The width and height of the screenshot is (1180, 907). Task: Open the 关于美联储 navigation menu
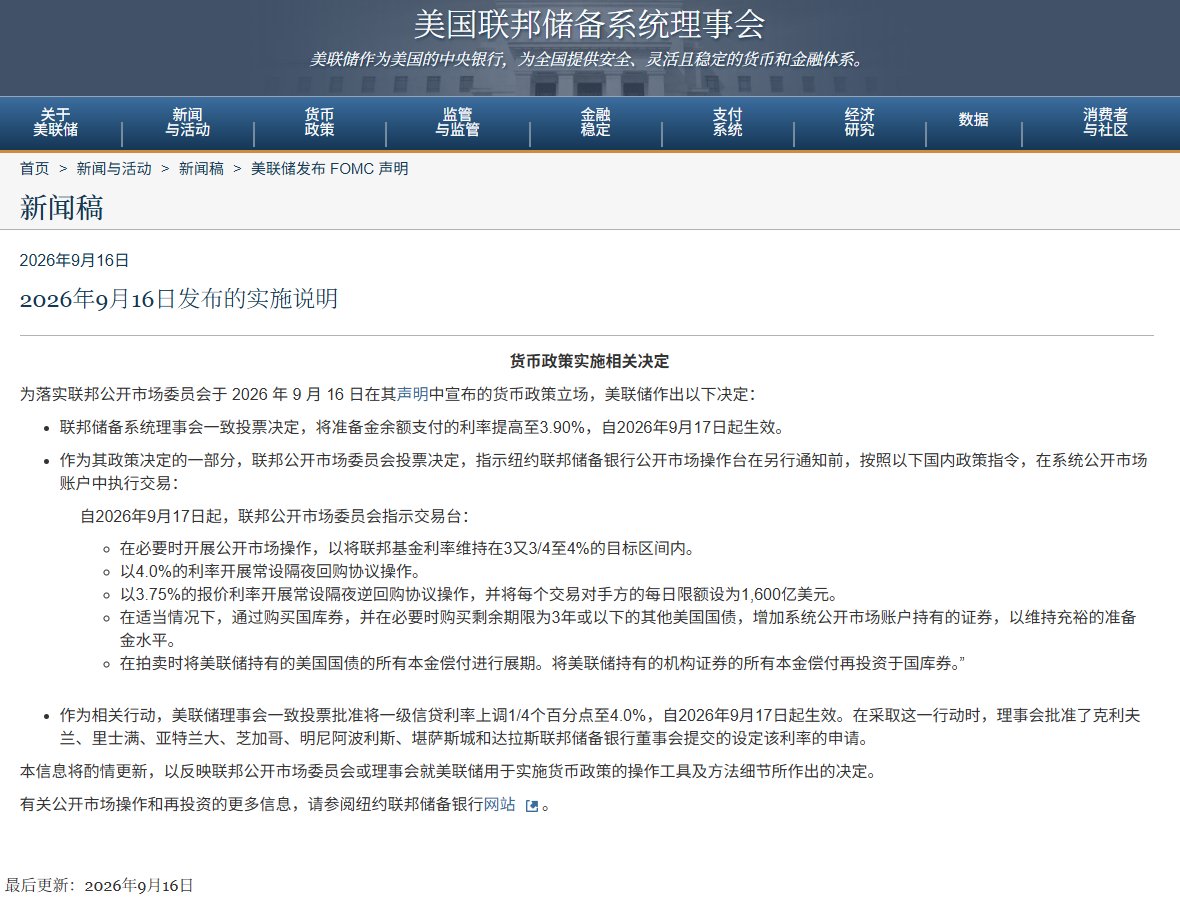point(56,122)
